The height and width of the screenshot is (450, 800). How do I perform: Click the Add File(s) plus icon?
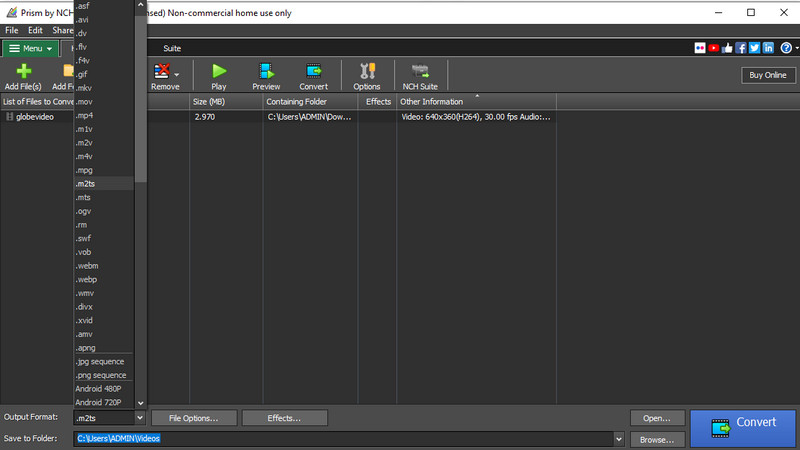pyautogui.click(x=24, y=71)
